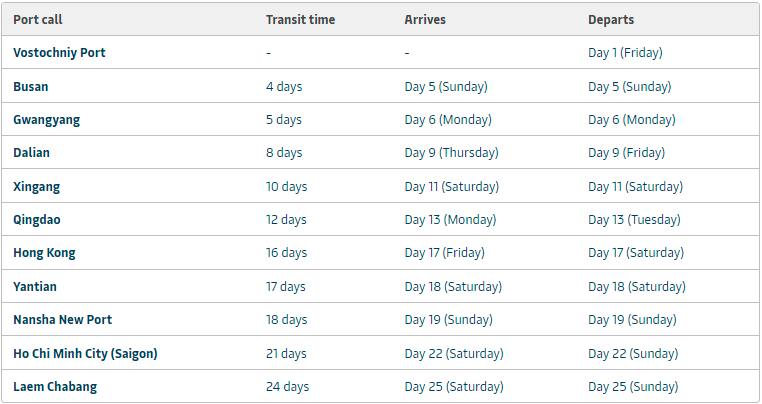Click the Arrives column header
Viewport: 762px width, 404px height.
pos(425,19)
